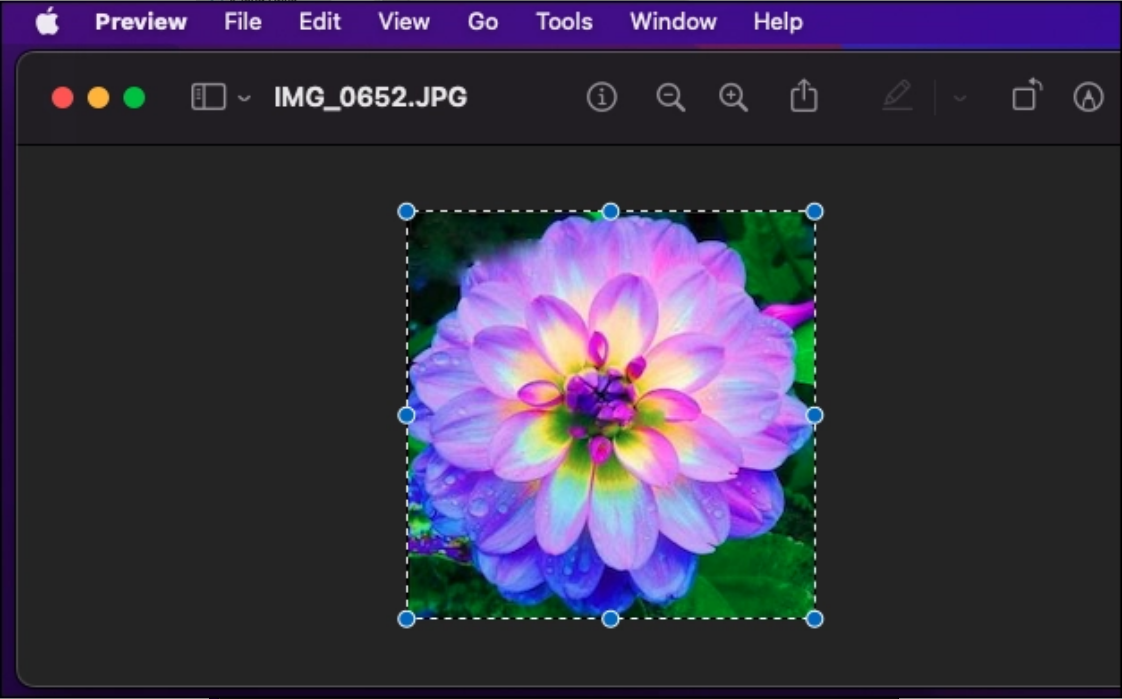Open the Edit menu
This screenshot has height=699, width=1122.
click(x=320, y=22)
